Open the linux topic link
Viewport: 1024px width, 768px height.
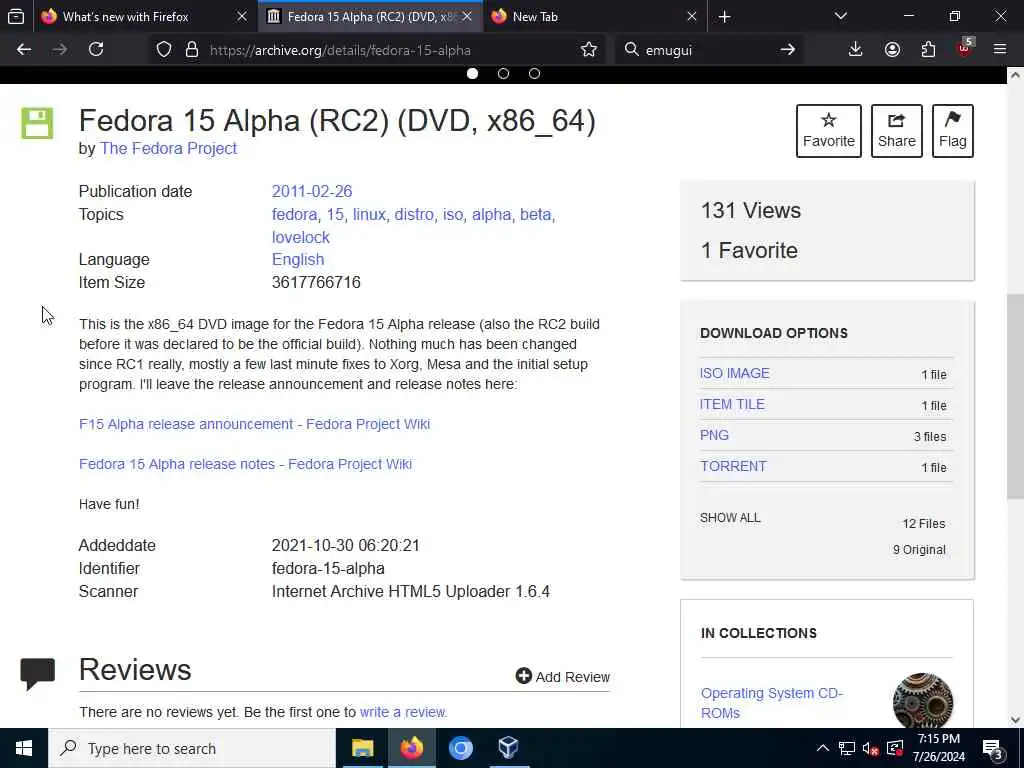coord(370,214)
